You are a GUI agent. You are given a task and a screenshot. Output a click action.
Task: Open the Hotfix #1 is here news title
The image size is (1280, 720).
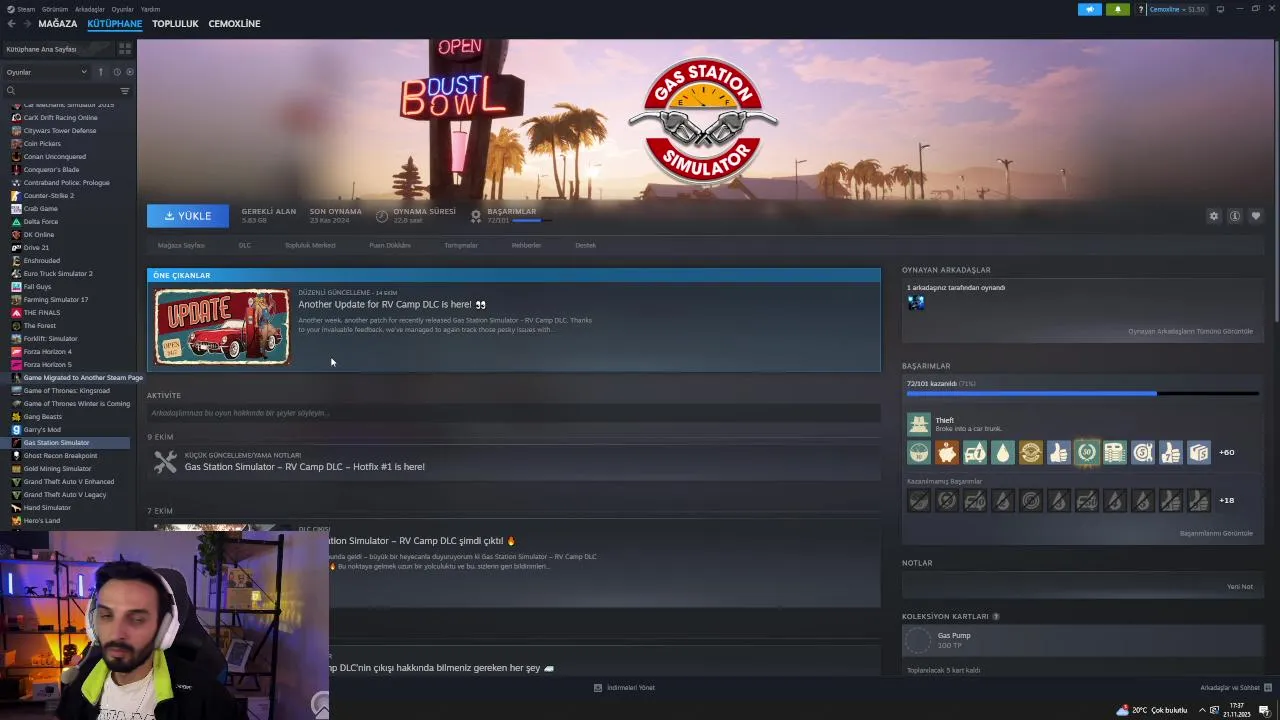coord(305,467)
